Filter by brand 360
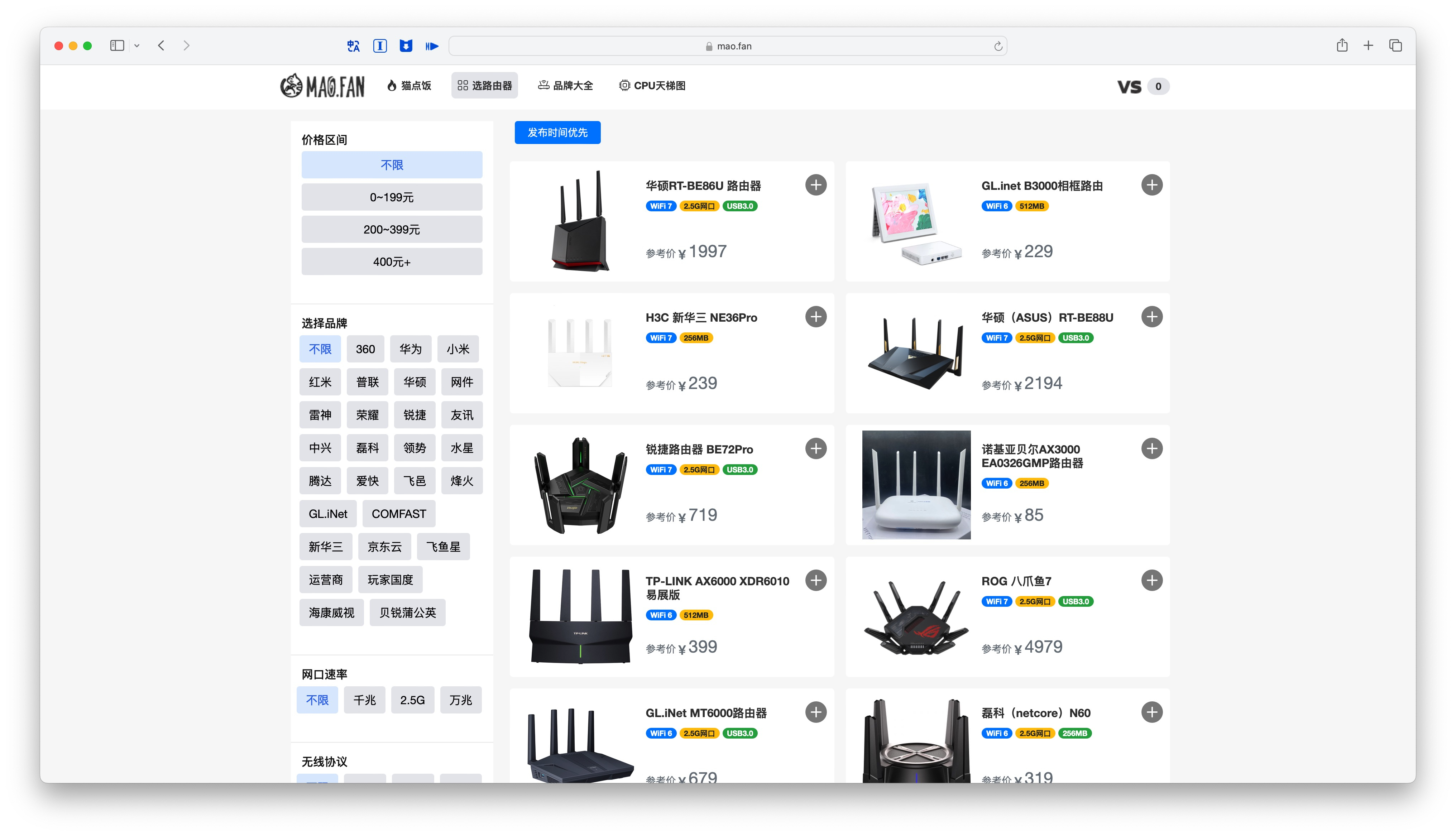The image size is (1456, 836). click(365, 349)
